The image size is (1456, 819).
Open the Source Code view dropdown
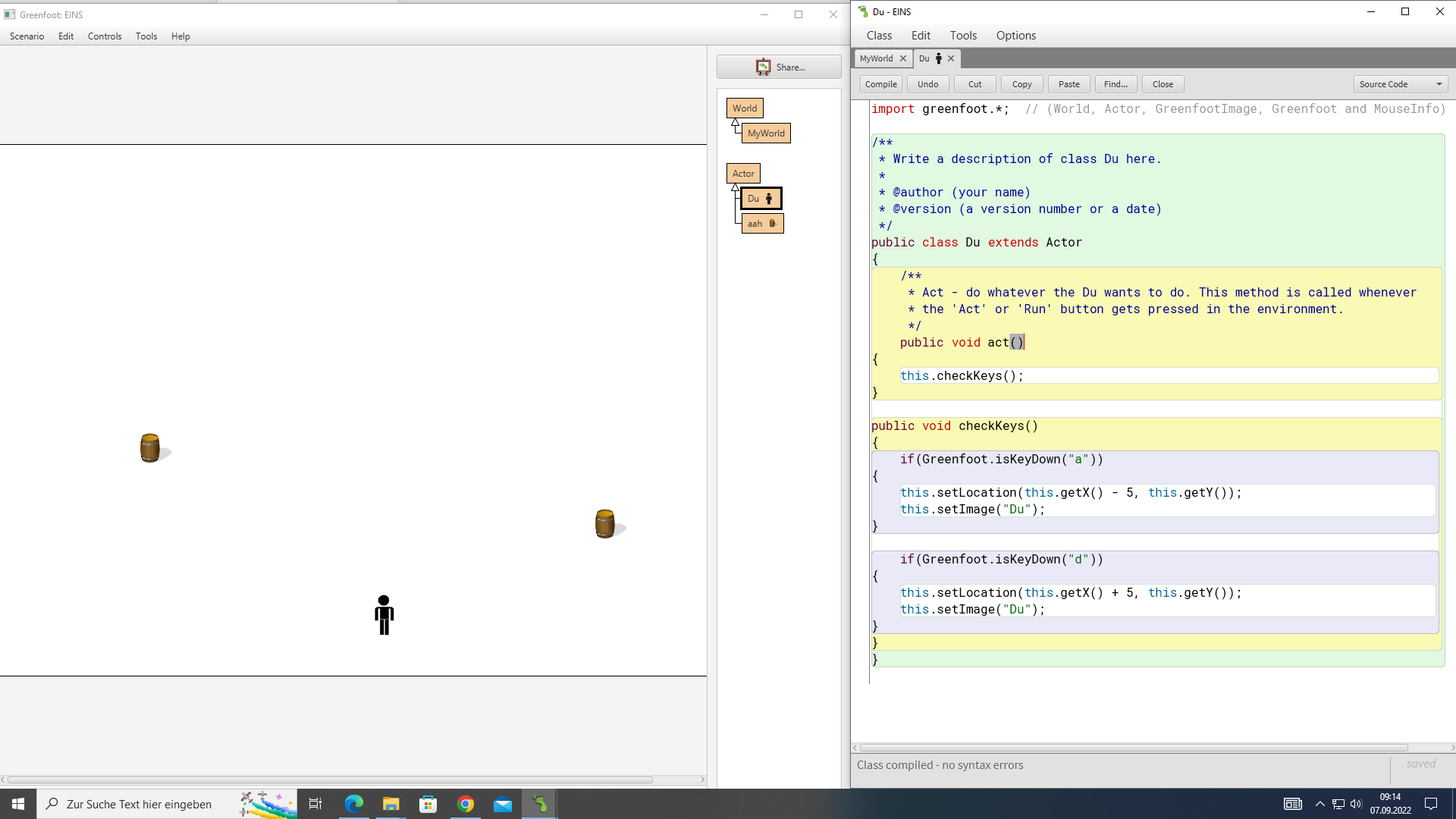click(x=1400, y=84)
